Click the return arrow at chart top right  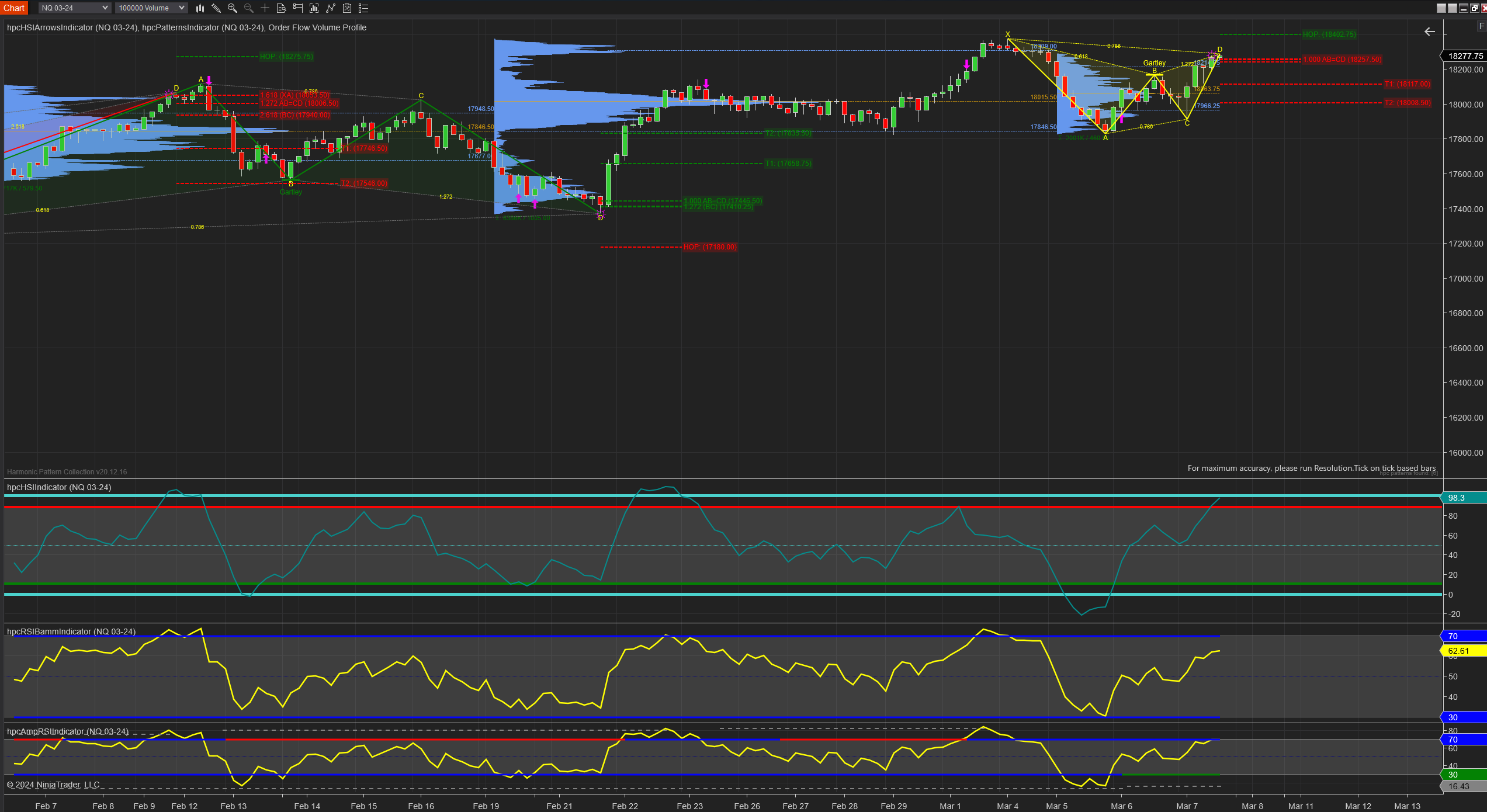click(1429, 32)
